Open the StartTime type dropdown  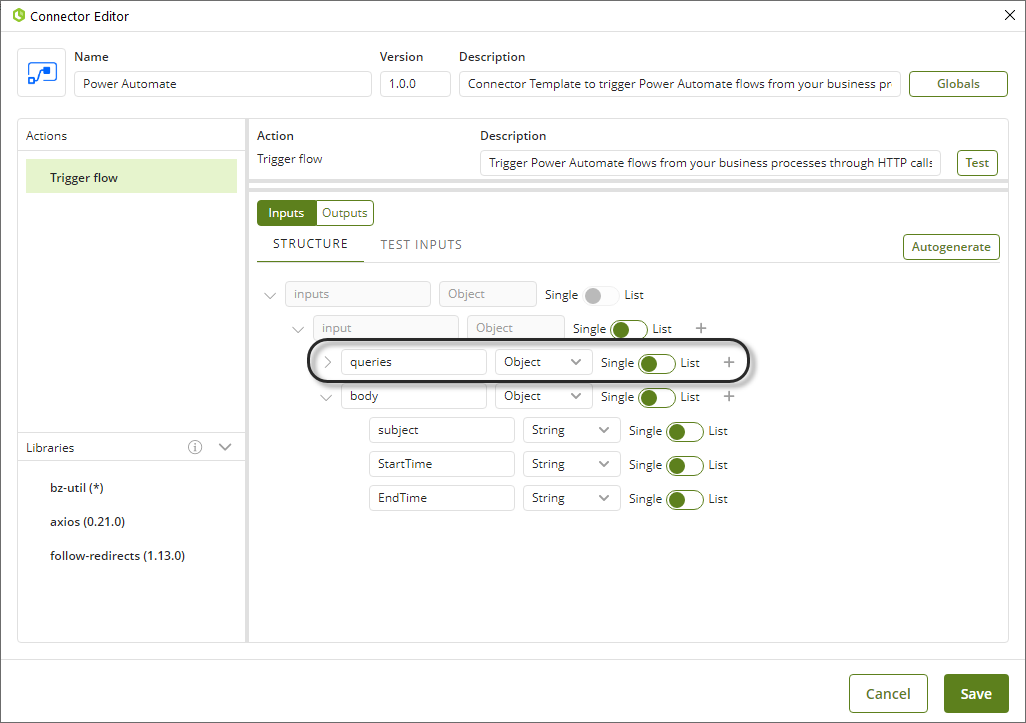[x=572, y=464]
